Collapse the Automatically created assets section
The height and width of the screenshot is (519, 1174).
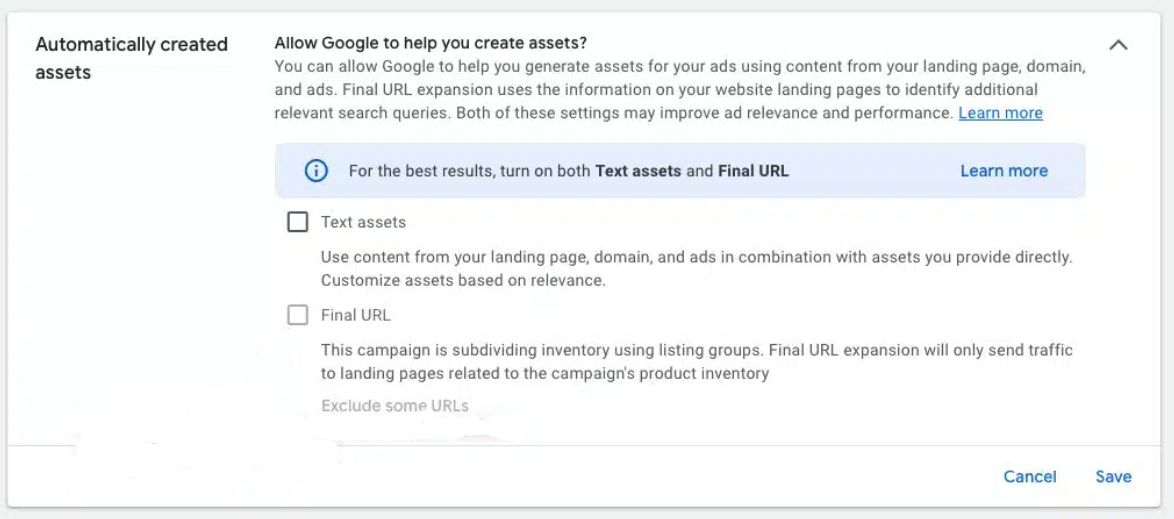point(1119,45)
